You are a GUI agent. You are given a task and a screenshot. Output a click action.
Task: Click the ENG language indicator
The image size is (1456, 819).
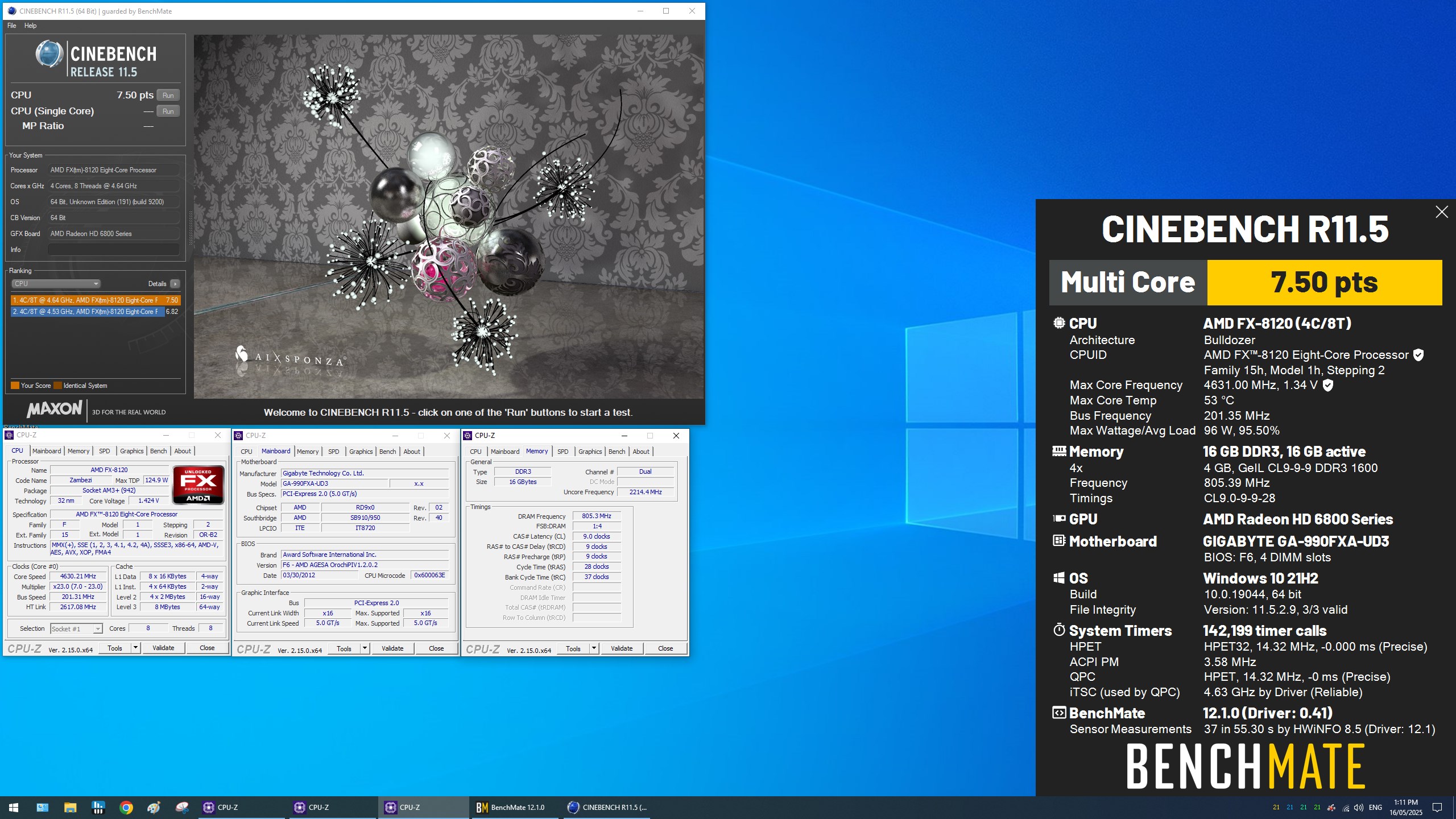pyautogui.click(x=1375, y=808)
